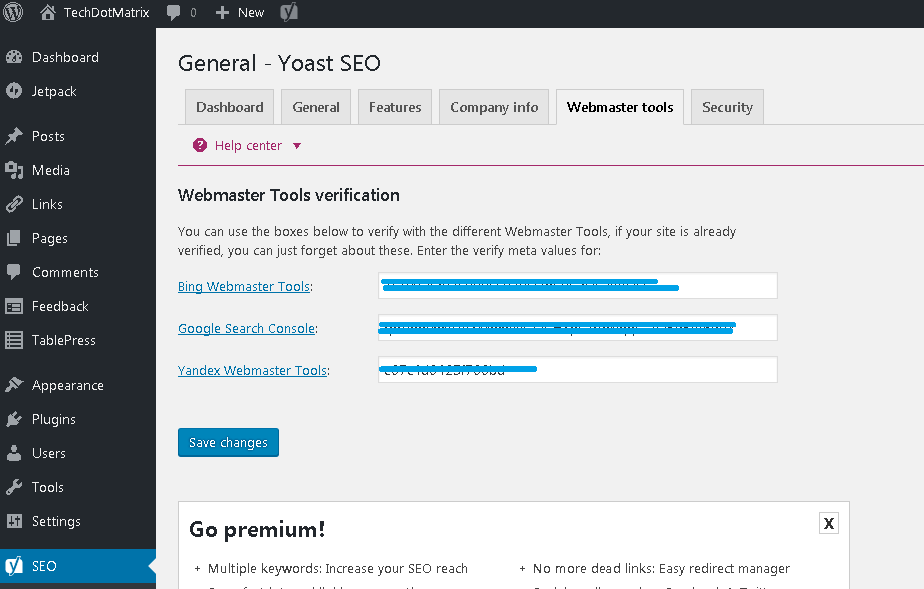Switch to the Security tab
Screen dimensions: 924x589
point(727,107)
